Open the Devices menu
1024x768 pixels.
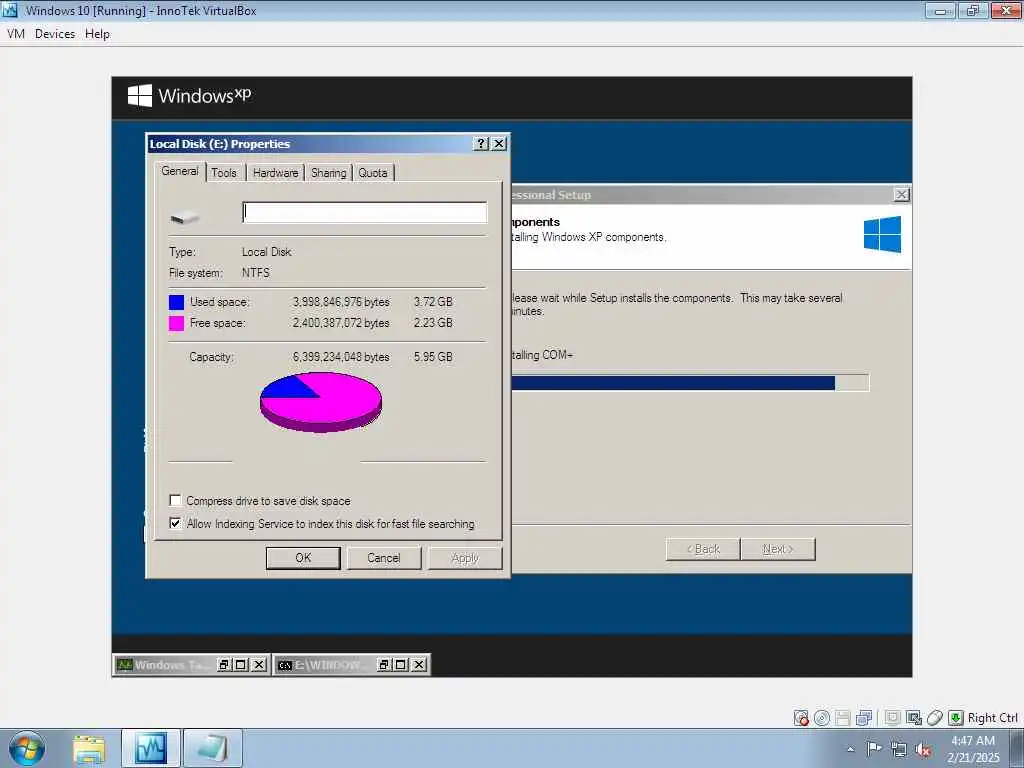[55, 34]
